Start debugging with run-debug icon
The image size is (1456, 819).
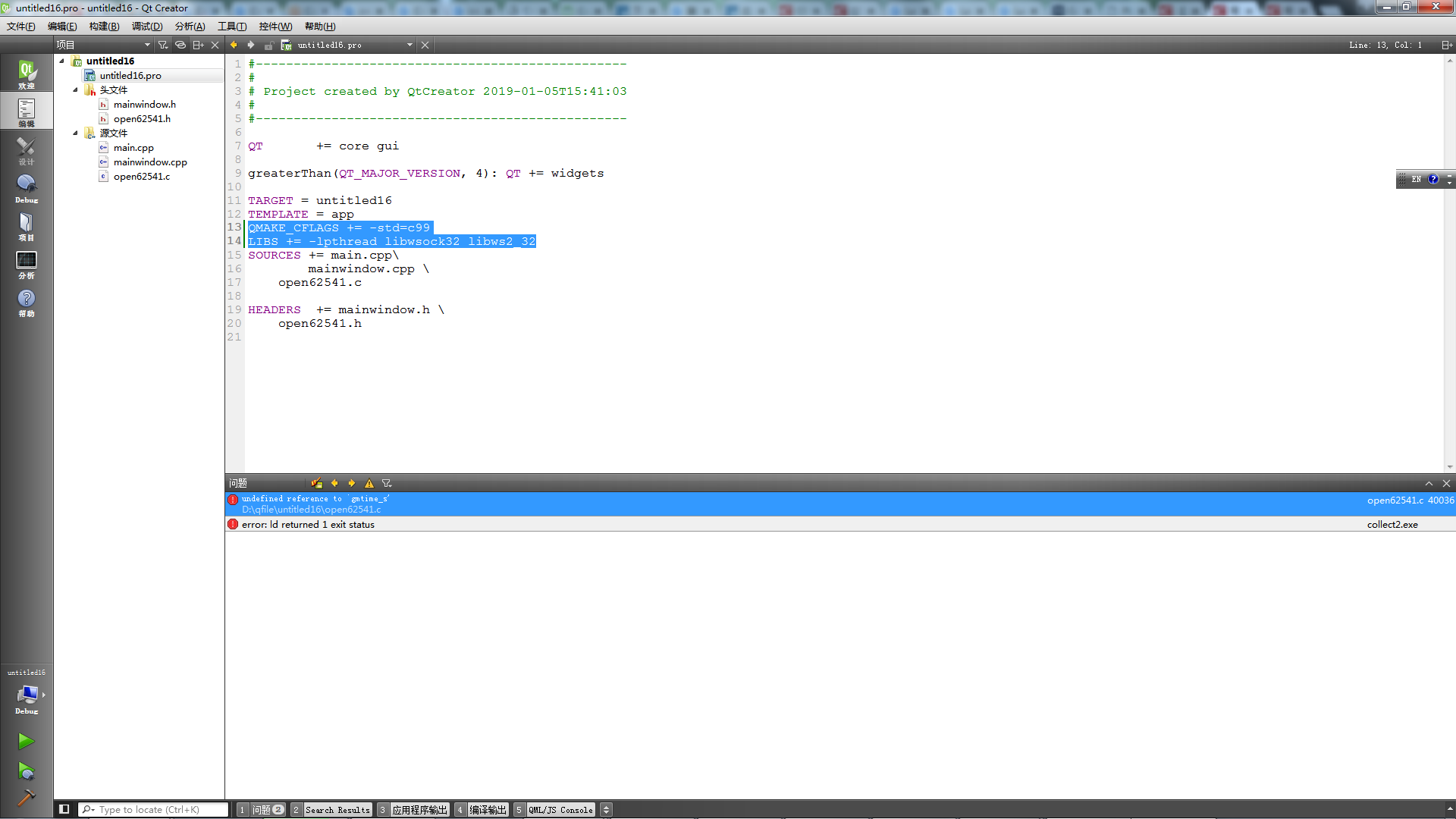coord(26,771)
